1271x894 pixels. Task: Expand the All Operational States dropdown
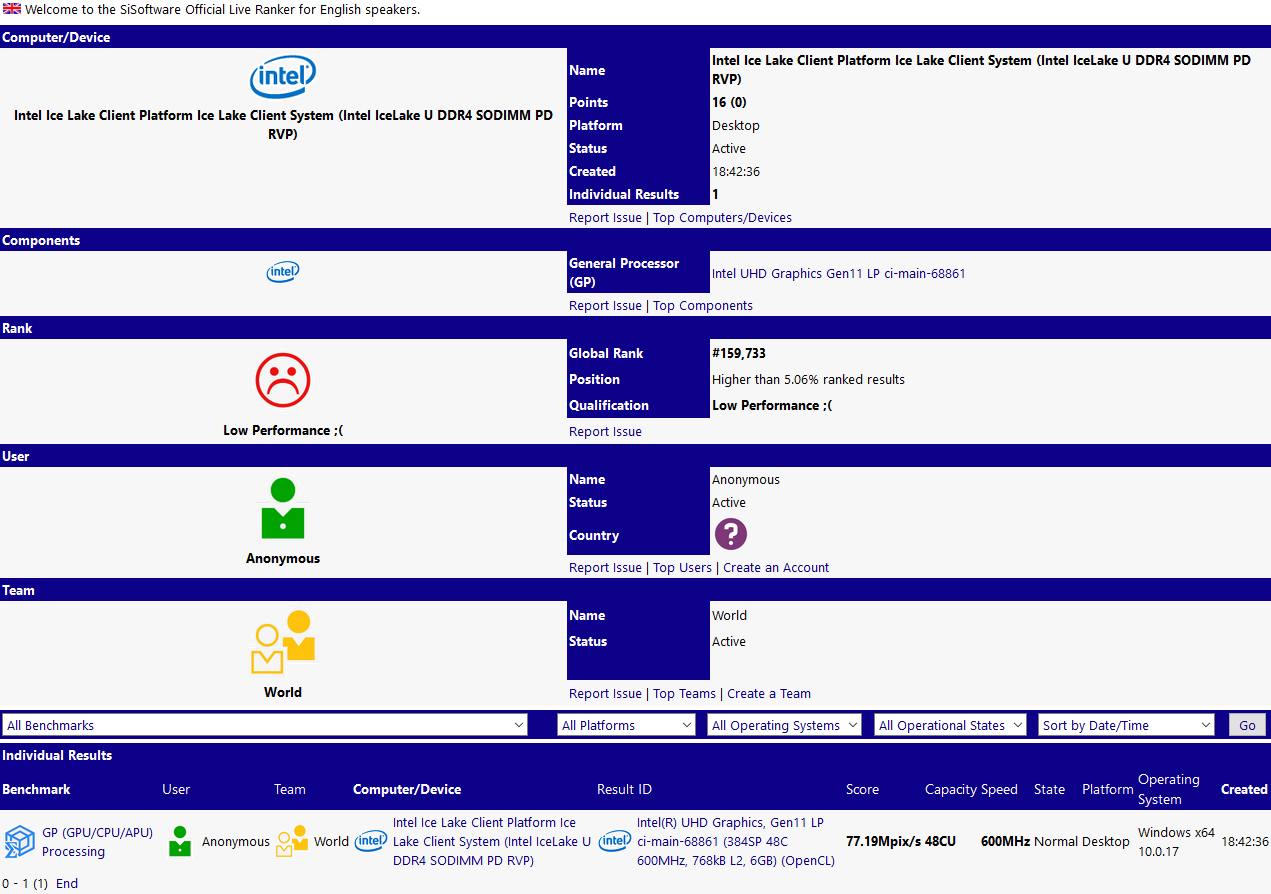951,725
